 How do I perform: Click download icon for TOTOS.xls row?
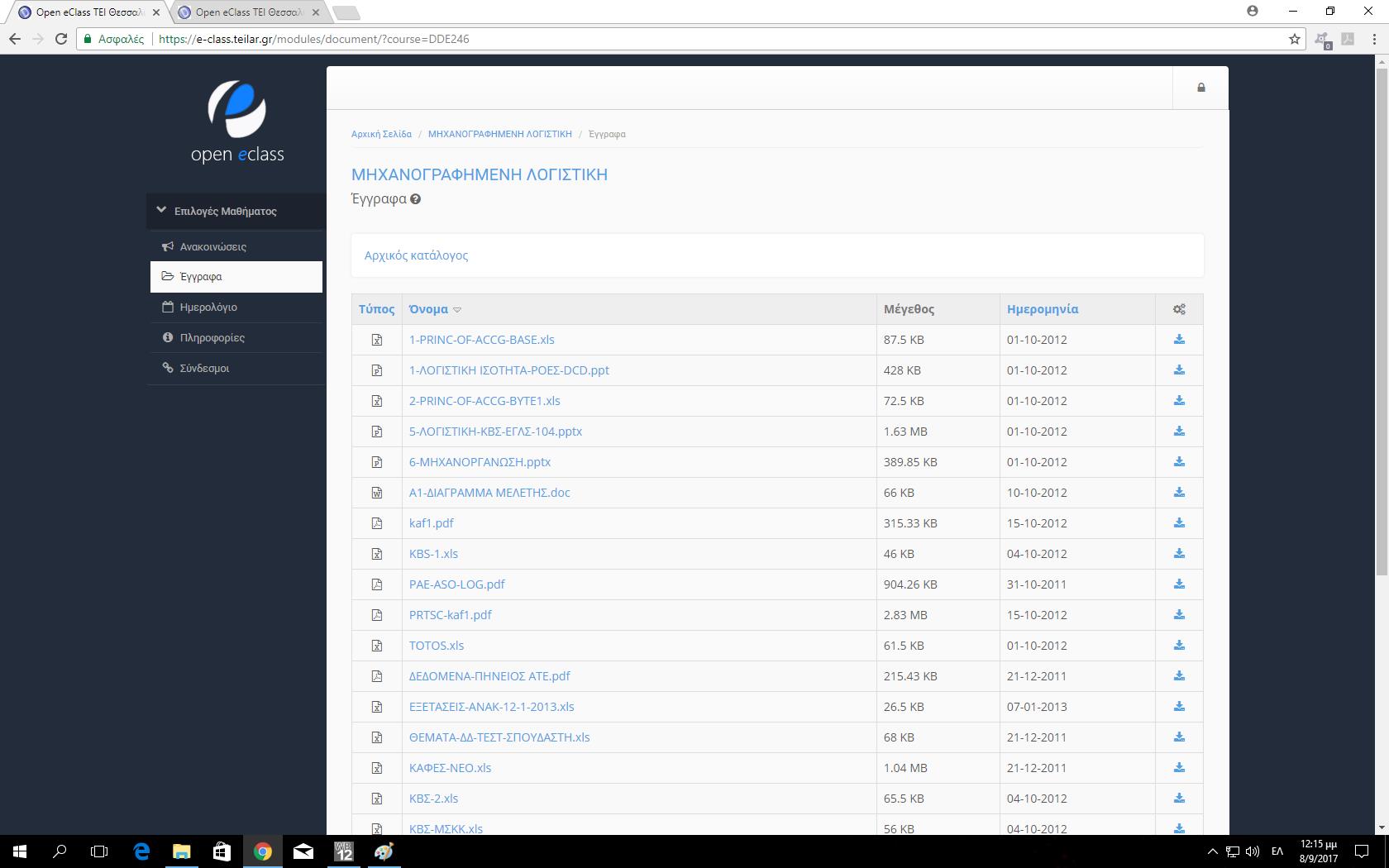pyautogui.click(x=1179, y=646)
